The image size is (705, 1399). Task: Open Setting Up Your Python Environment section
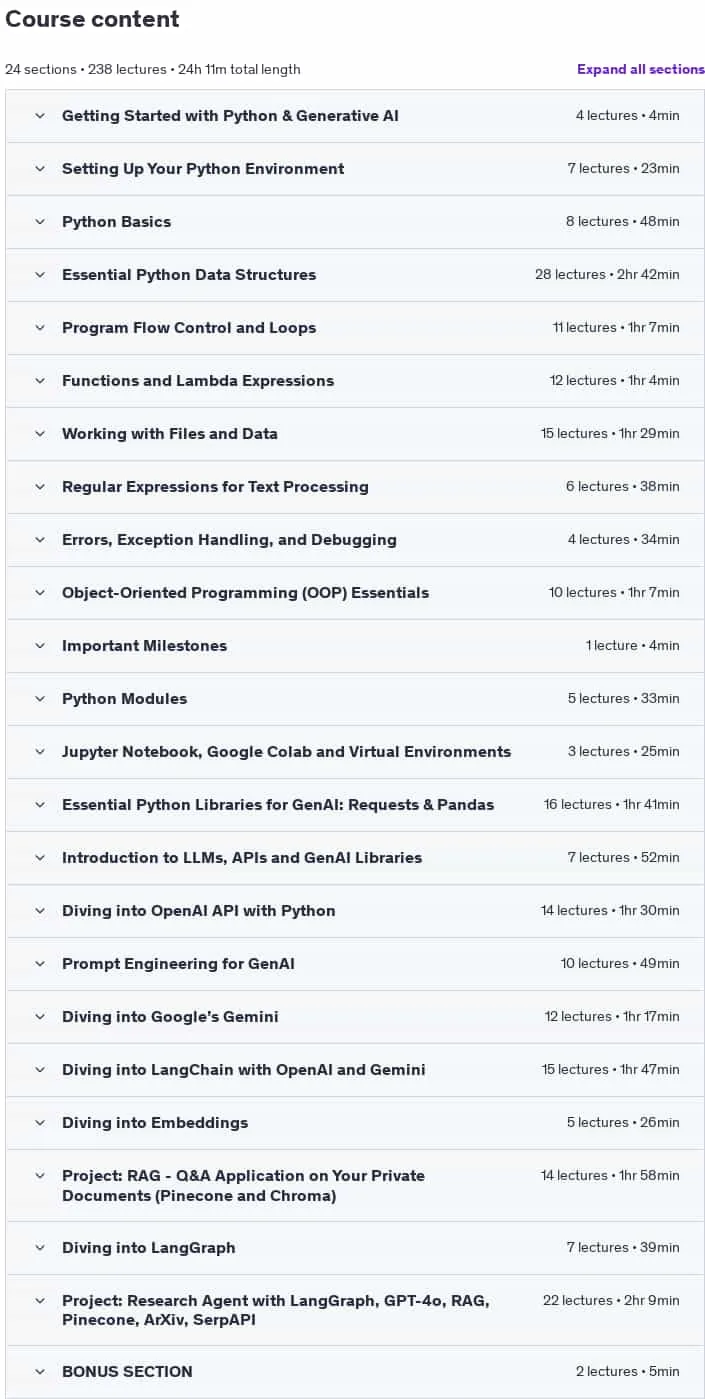click(355, 169)
